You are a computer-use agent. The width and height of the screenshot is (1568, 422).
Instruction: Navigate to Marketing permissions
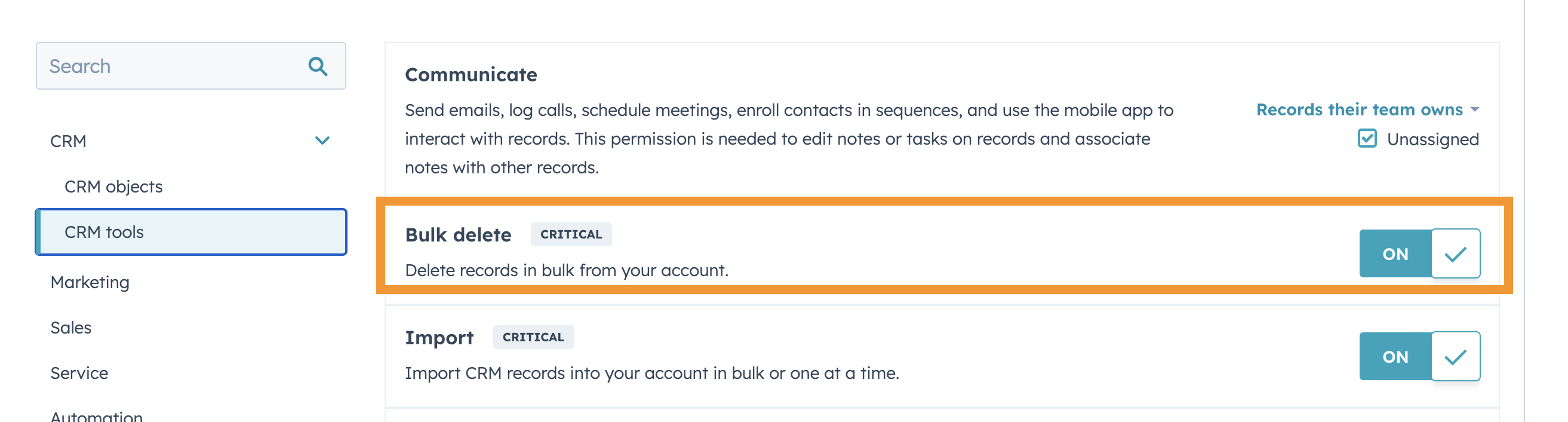coord(90,282)
